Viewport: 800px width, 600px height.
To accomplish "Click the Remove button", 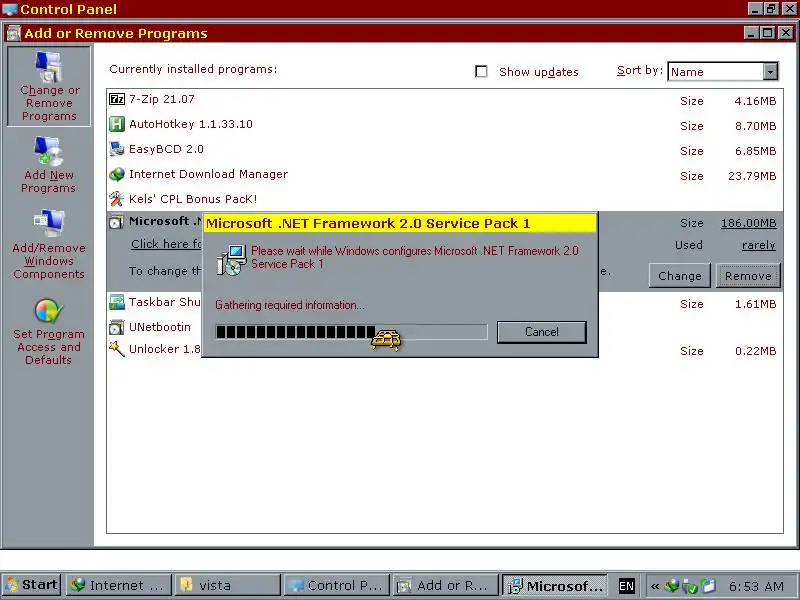I will click(x=748, y=276).
